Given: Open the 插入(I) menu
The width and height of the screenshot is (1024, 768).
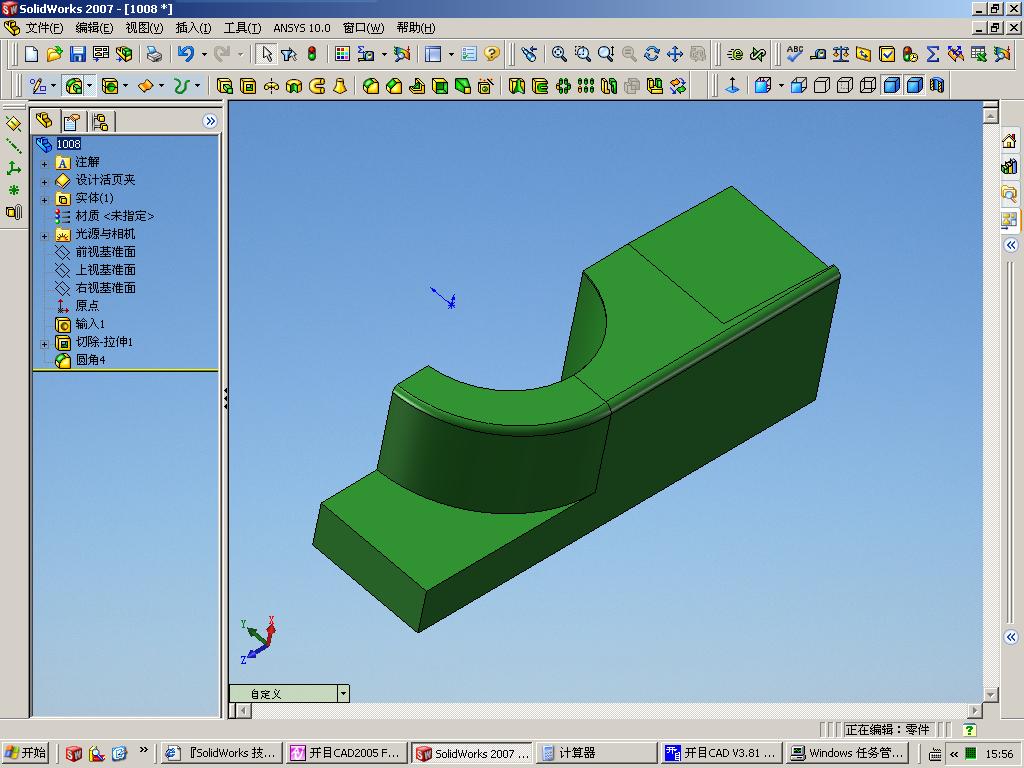Looking at the screenshot, I should [x=193, y=28].
